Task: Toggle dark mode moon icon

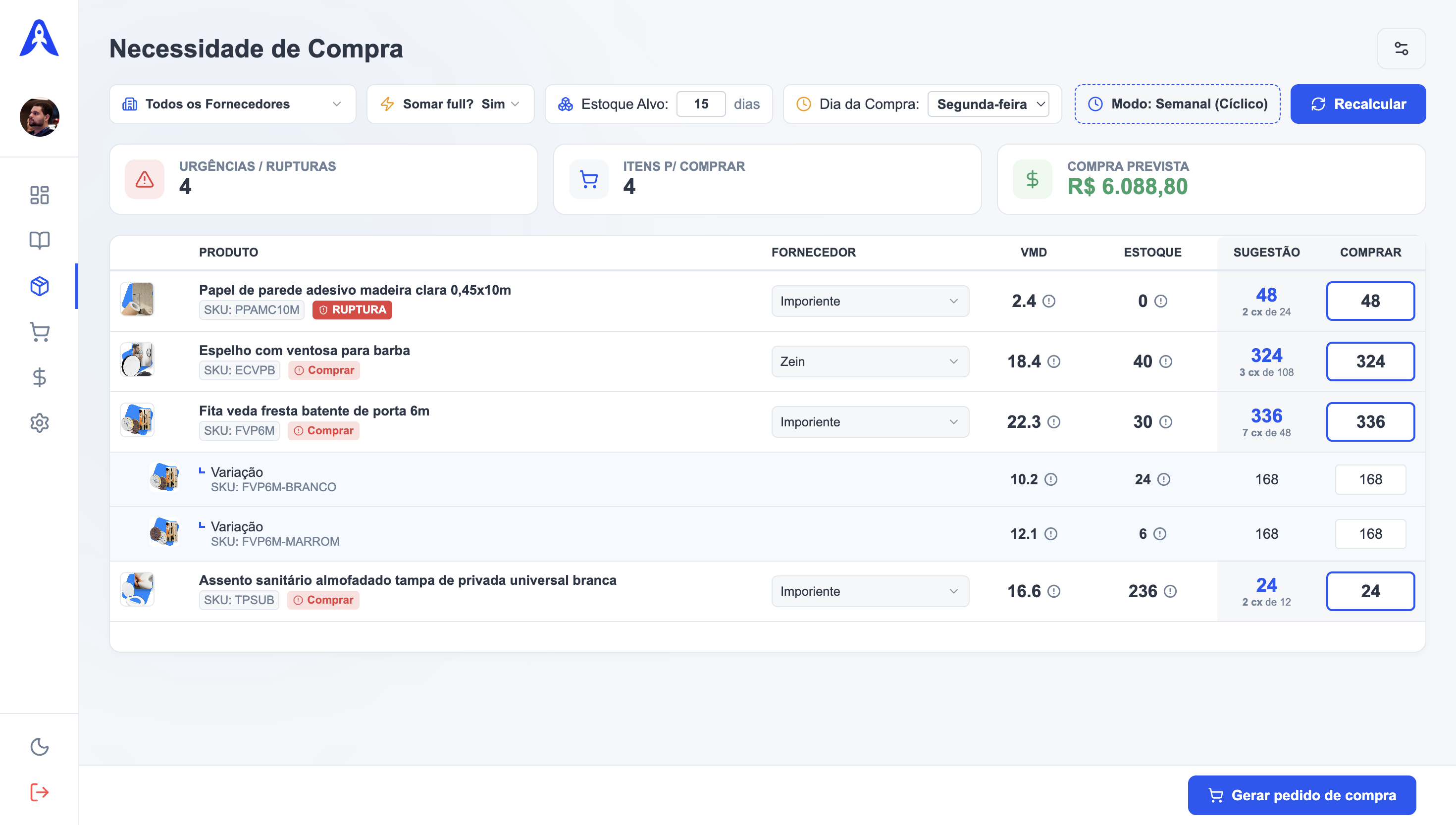Action: tap(39, 747)
